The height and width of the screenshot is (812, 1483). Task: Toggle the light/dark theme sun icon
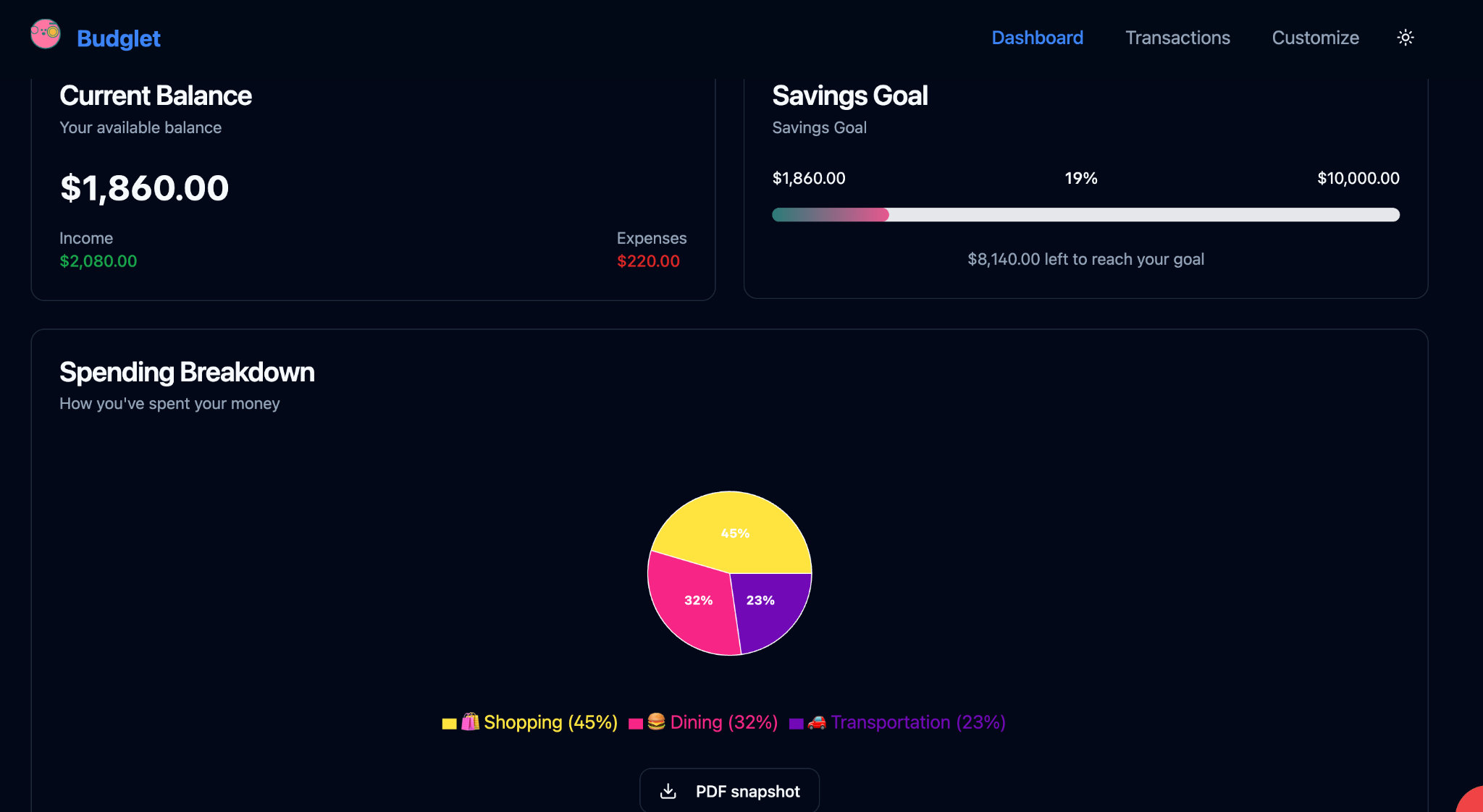point(1405,38)
